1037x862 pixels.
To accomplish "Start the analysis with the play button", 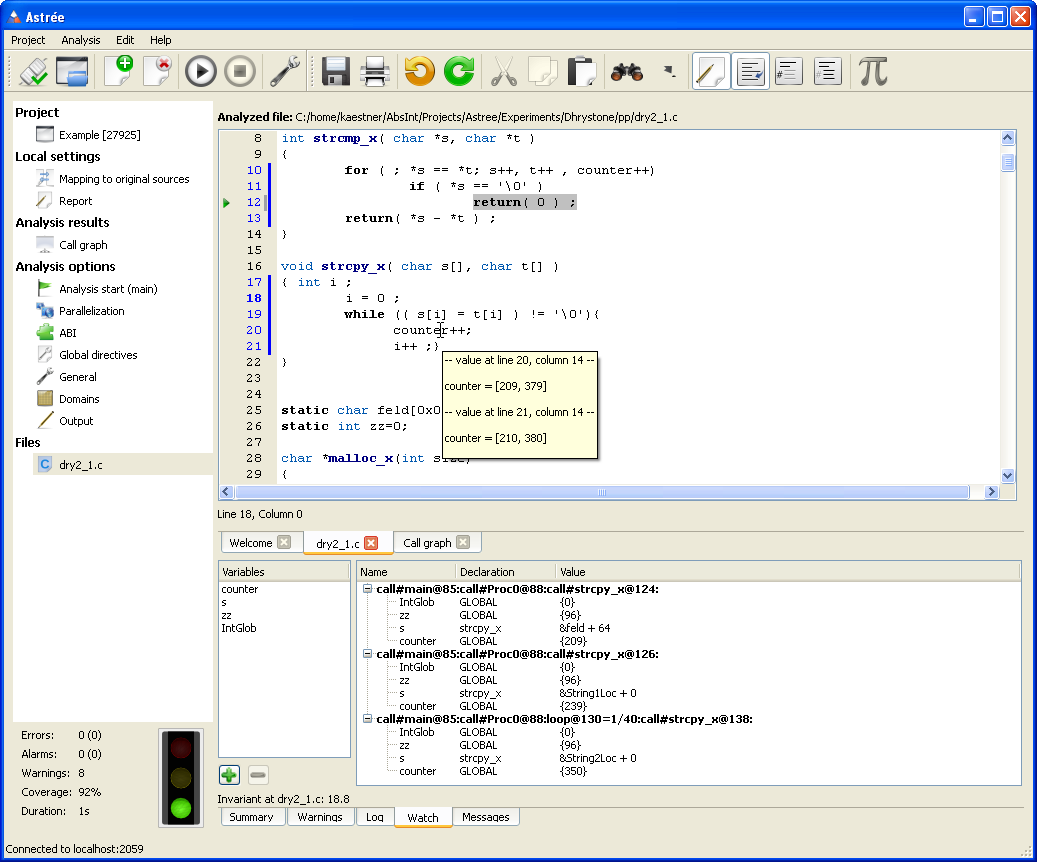I will (200, 71).
